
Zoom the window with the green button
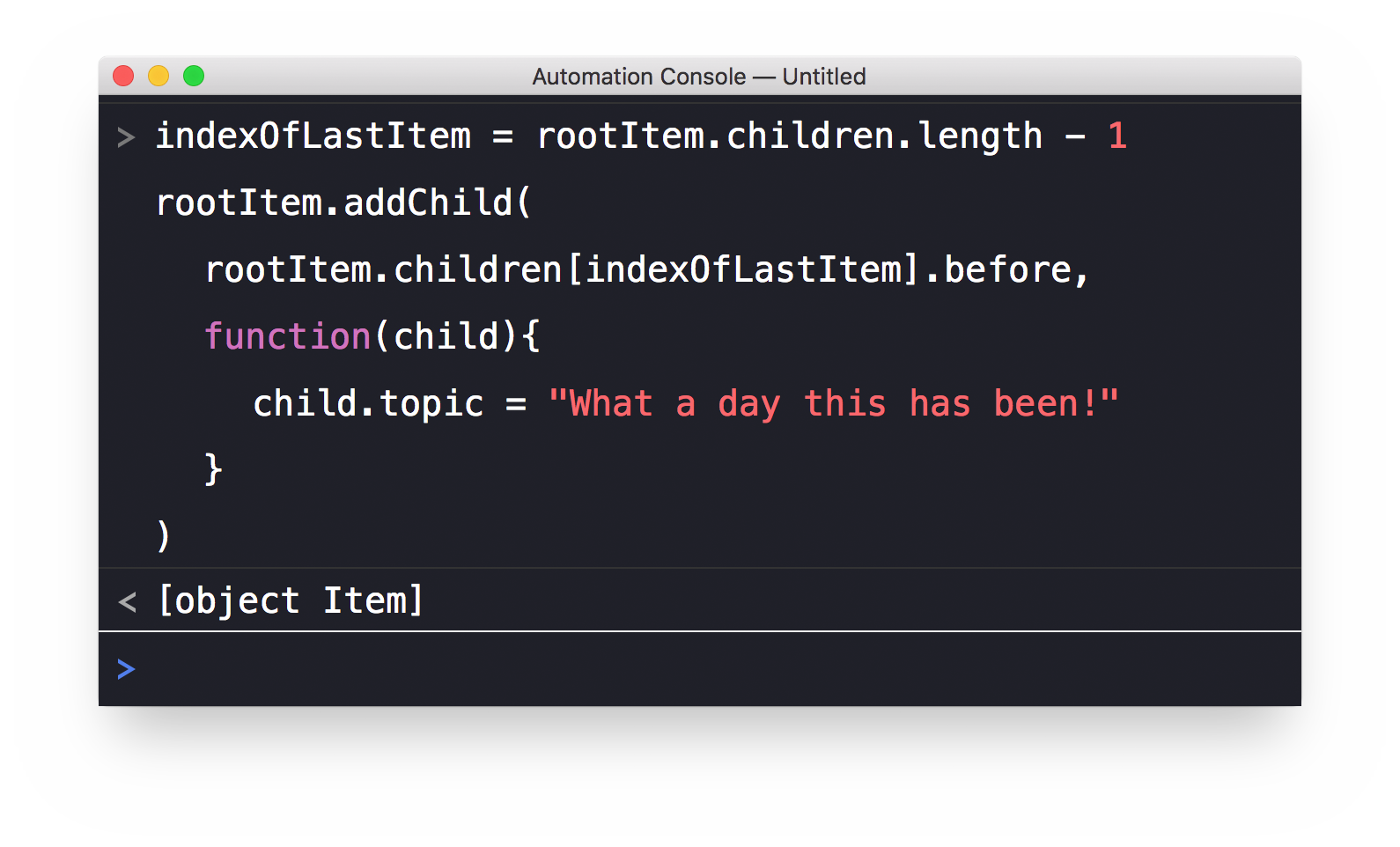[194, 77]
